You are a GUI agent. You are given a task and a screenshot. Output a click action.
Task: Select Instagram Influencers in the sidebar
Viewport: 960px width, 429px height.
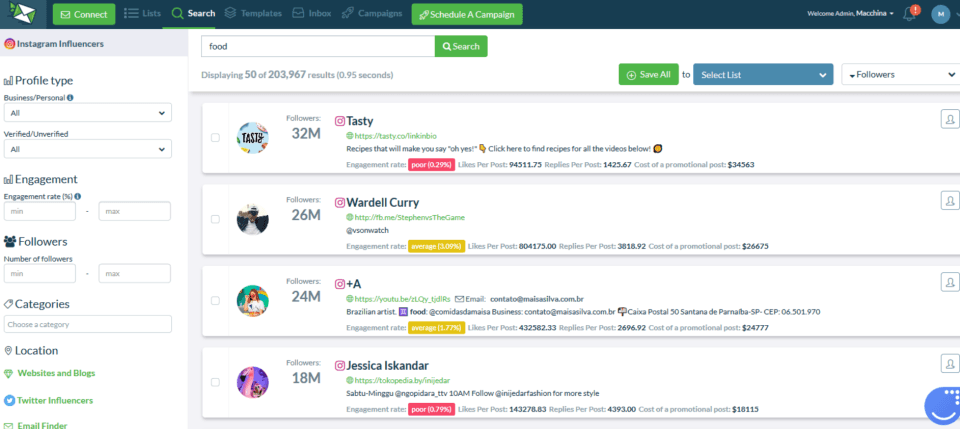pyautogui.click(x=54, y=44)
